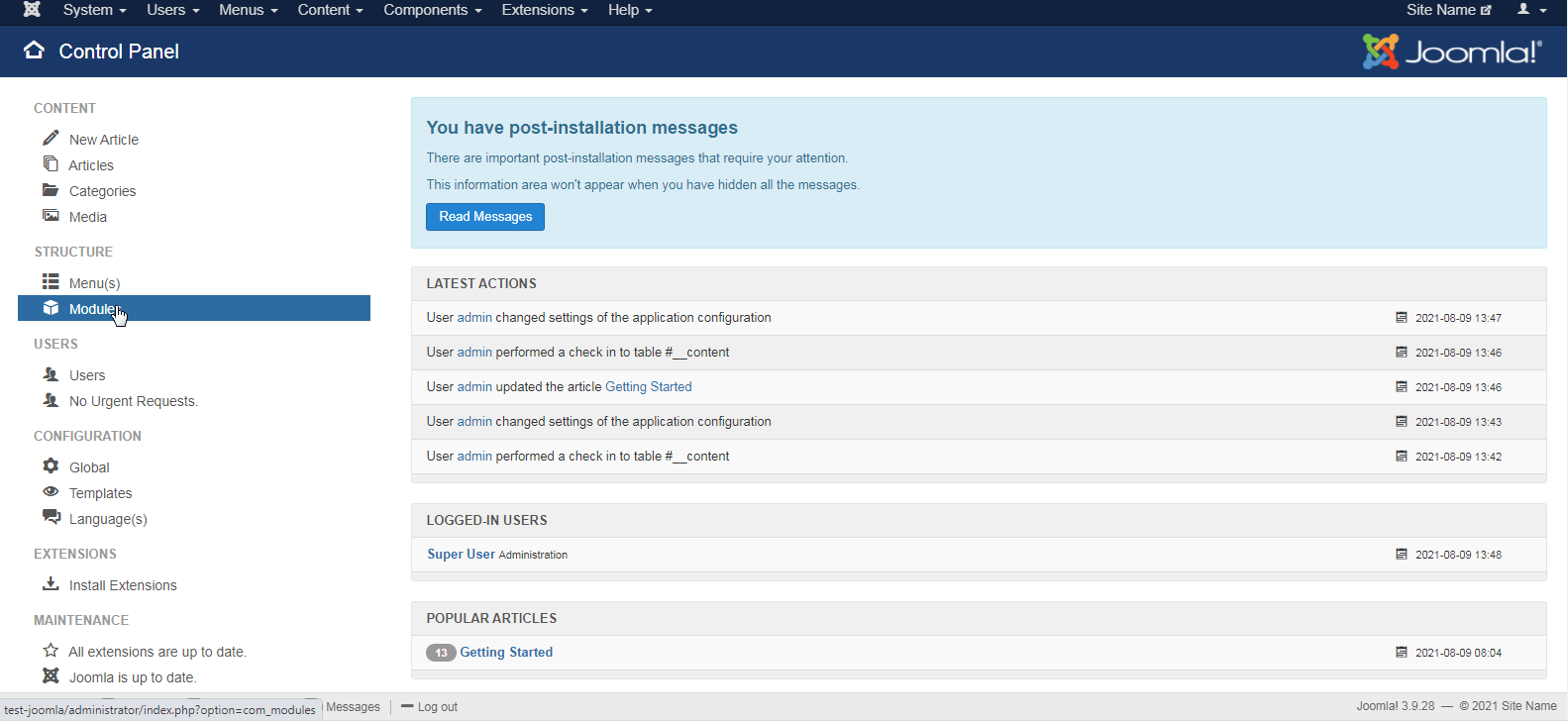This screenshot has height=721, width=1568.
Task: Expand the Extensions menu in top bar
Action: (544, 10)
